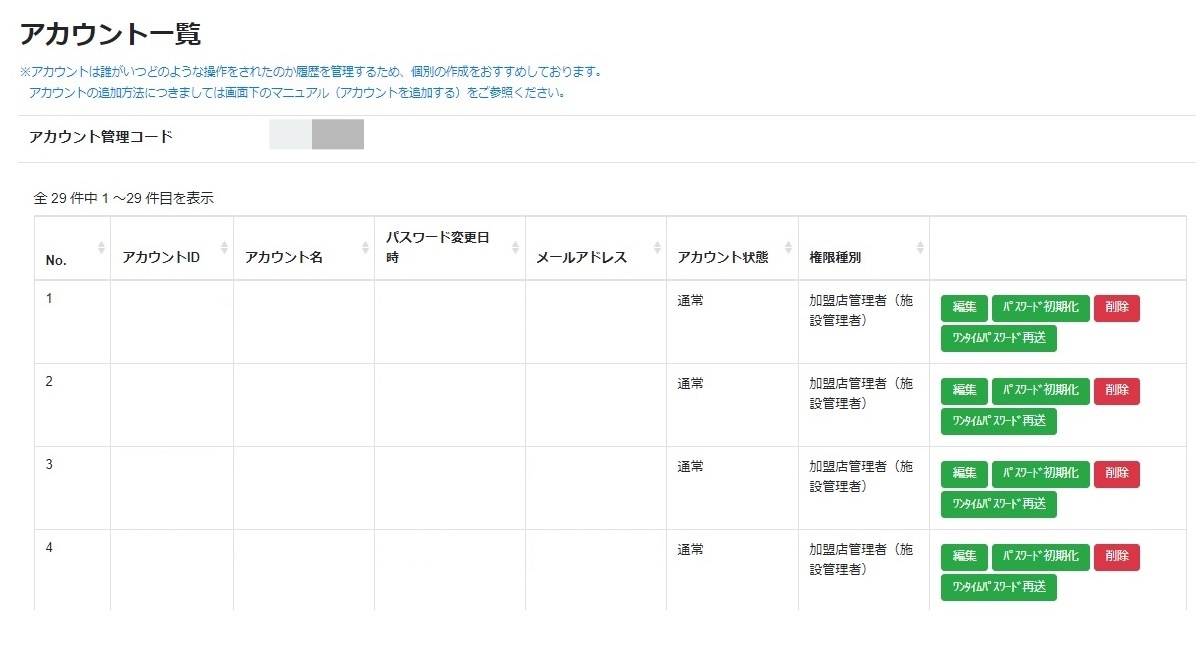Click ワンタイムパスワード再送 in row 2
The width and height of the screenshot is (1196, 645).
[x=998, y=422]
